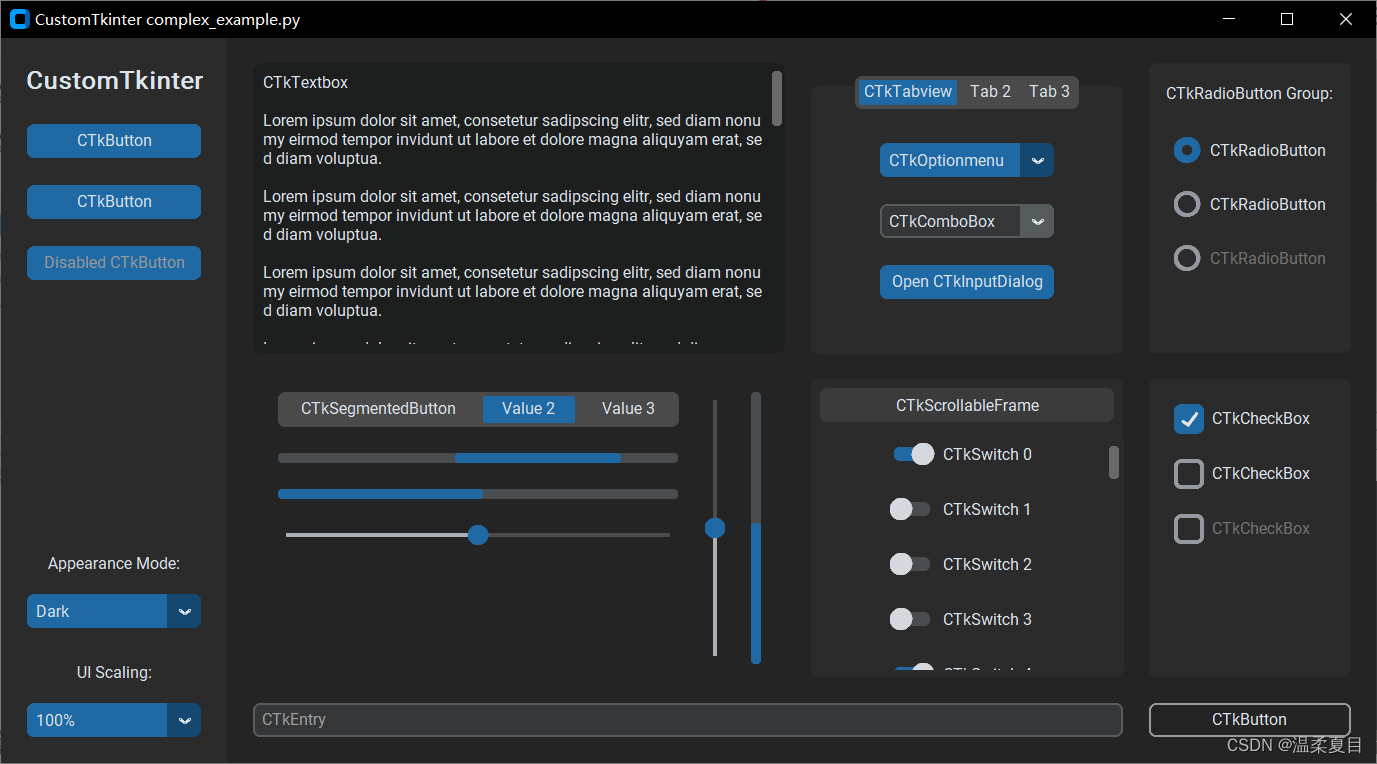Open the CTkInputDialog via its button
The image size is (1377, 764).
[967, 282]
